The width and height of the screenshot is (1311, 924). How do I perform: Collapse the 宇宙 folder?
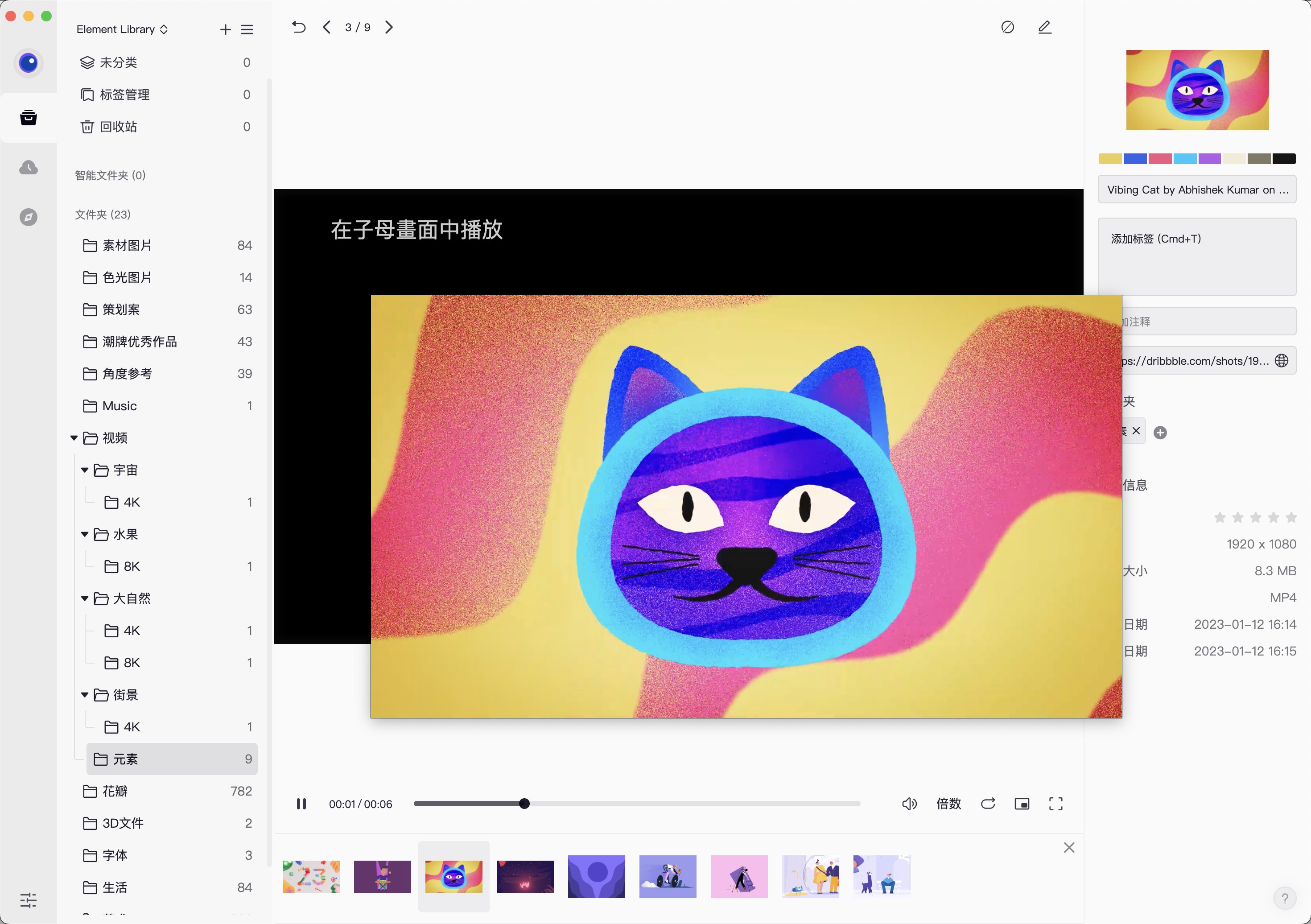[85, 470]
